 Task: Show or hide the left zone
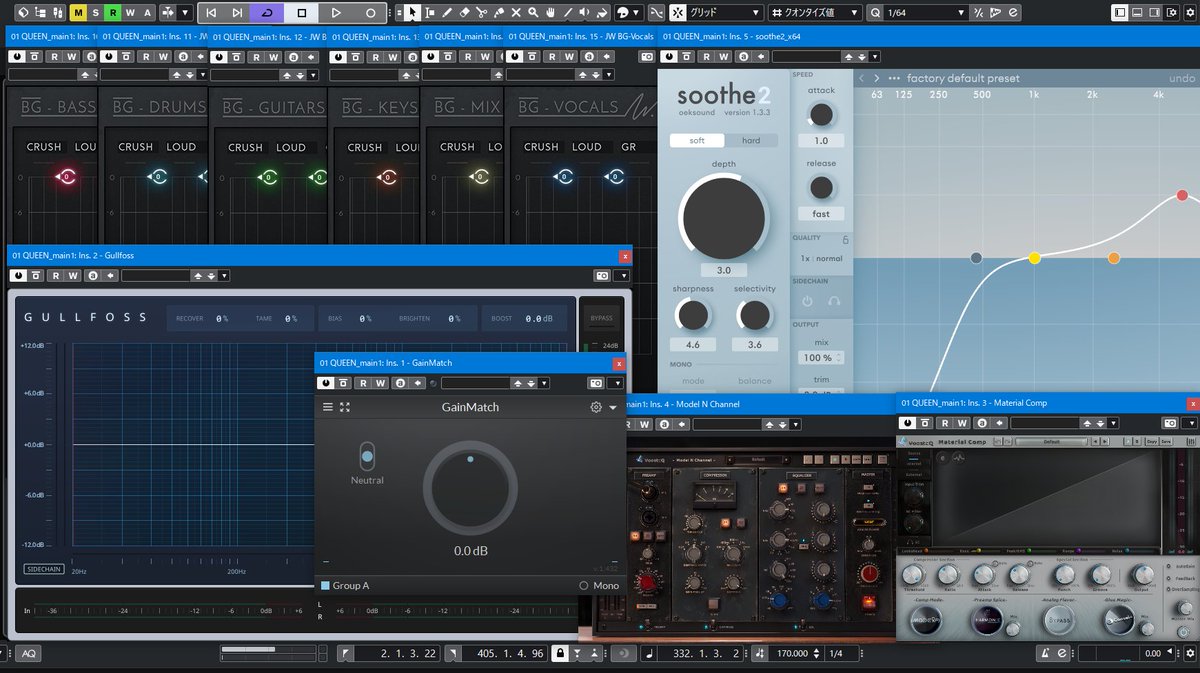click(x=1121, y=13)
